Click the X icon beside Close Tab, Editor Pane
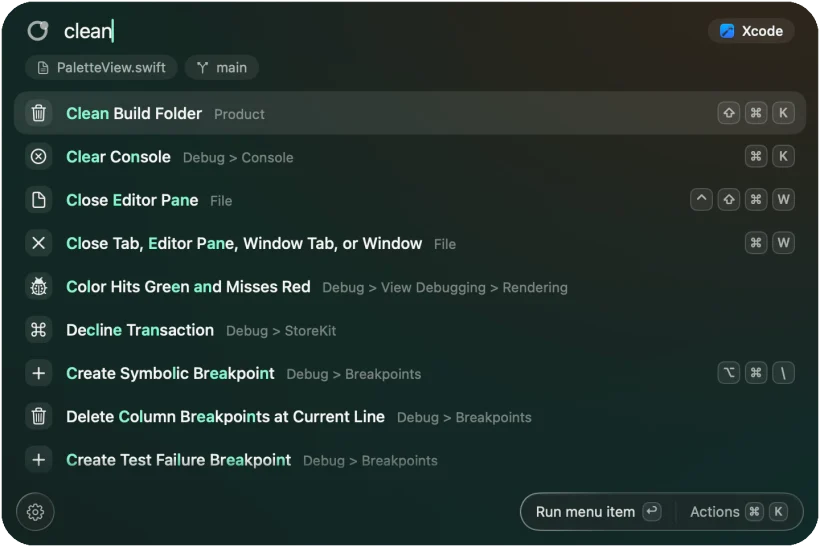The image size is (820, 547). tap(39, 243)
